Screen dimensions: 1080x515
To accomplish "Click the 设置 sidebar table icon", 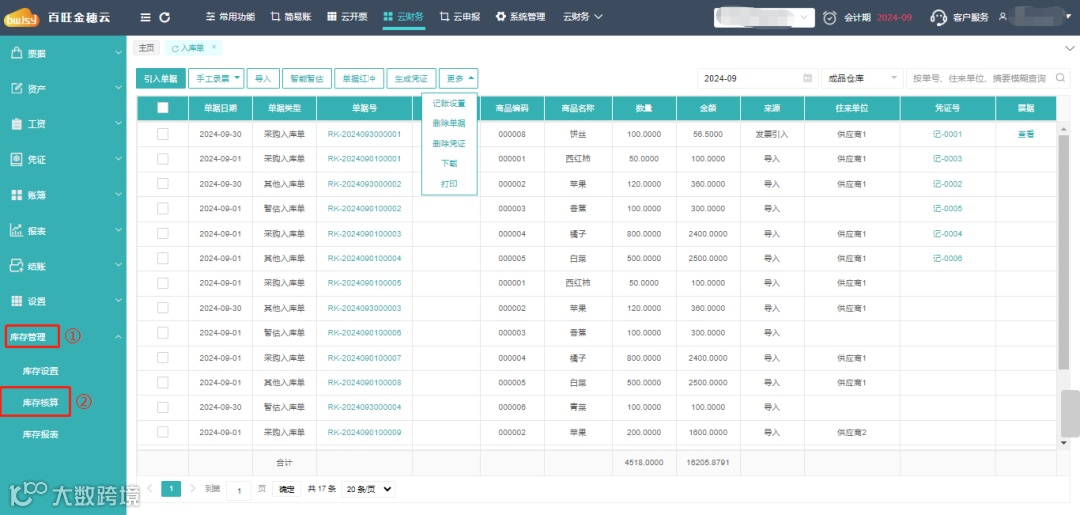I will pos(18,301).
